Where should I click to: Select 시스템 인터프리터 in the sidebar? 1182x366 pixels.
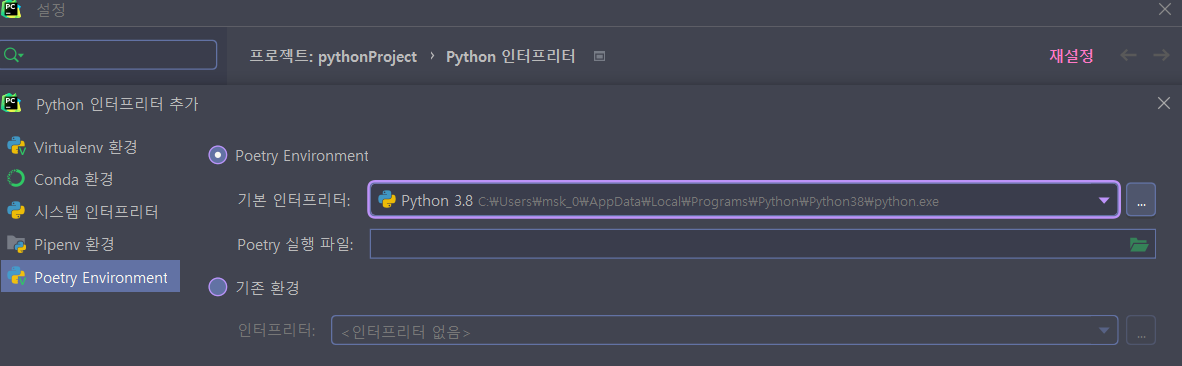[x=90, y=212]
